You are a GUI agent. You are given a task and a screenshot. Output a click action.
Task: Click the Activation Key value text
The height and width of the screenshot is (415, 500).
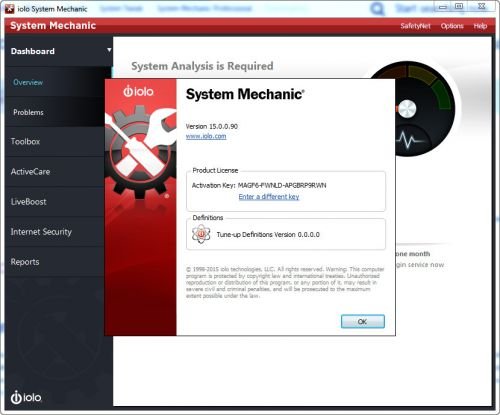[282, 185]
